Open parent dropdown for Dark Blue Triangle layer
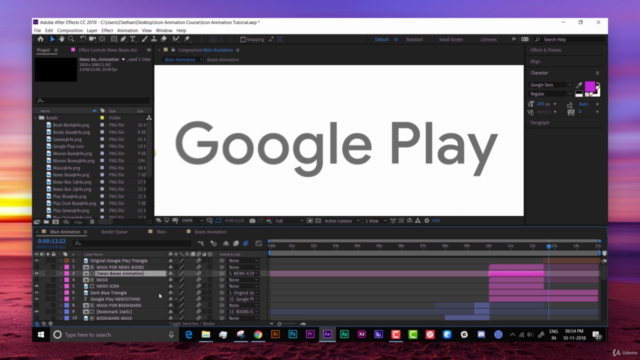Screen dimensions: 640x360 (x=243, y=293)
